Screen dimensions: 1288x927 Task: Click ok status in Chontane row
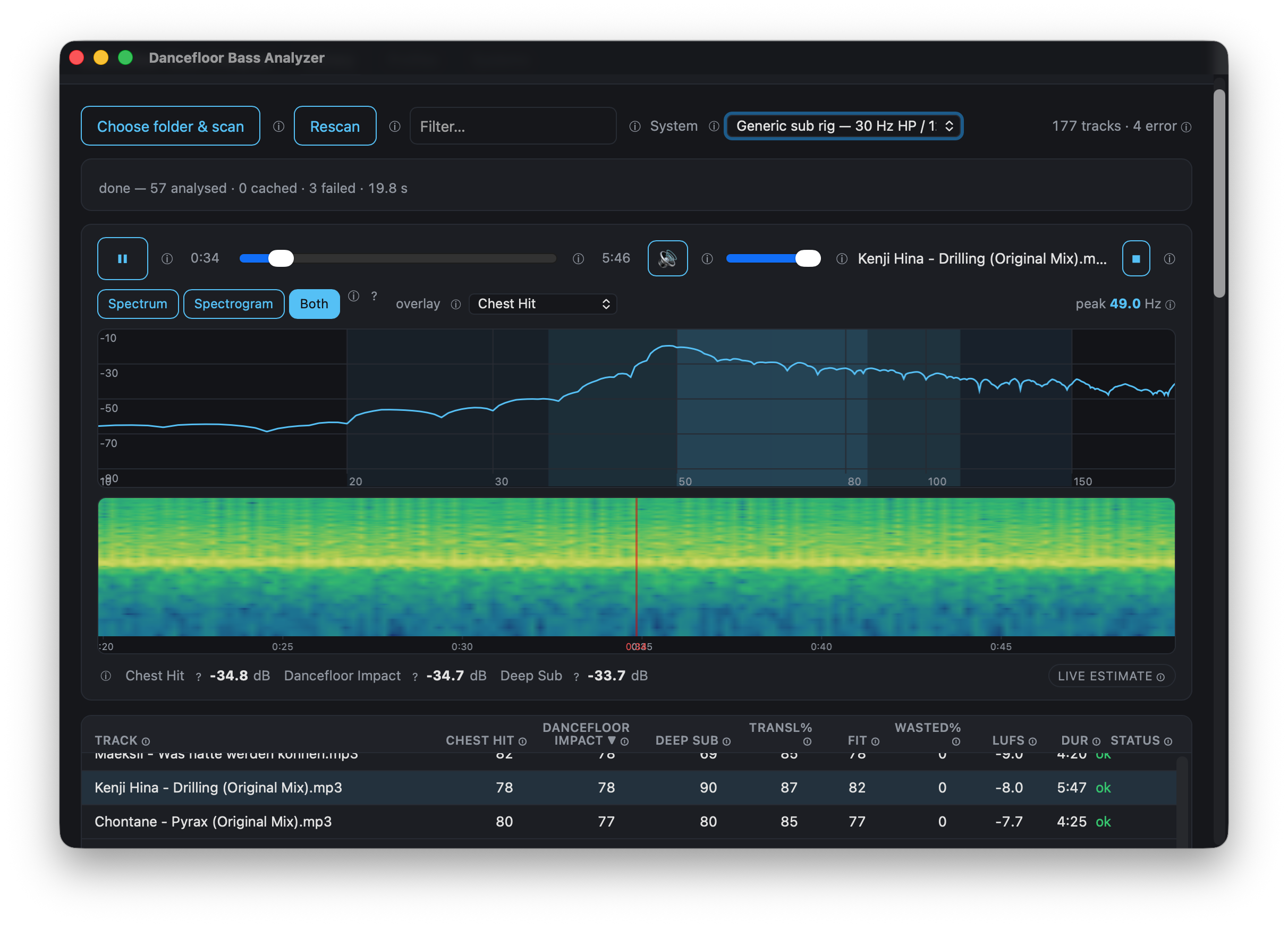[x=1103, y=822]
